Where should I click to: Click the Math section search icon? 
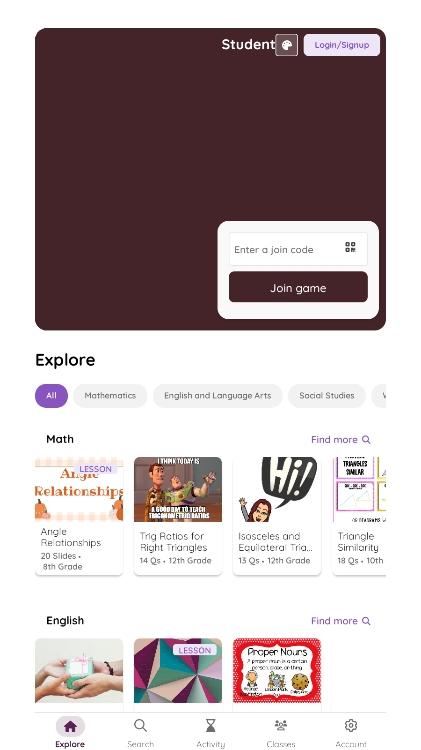(366, 440)
